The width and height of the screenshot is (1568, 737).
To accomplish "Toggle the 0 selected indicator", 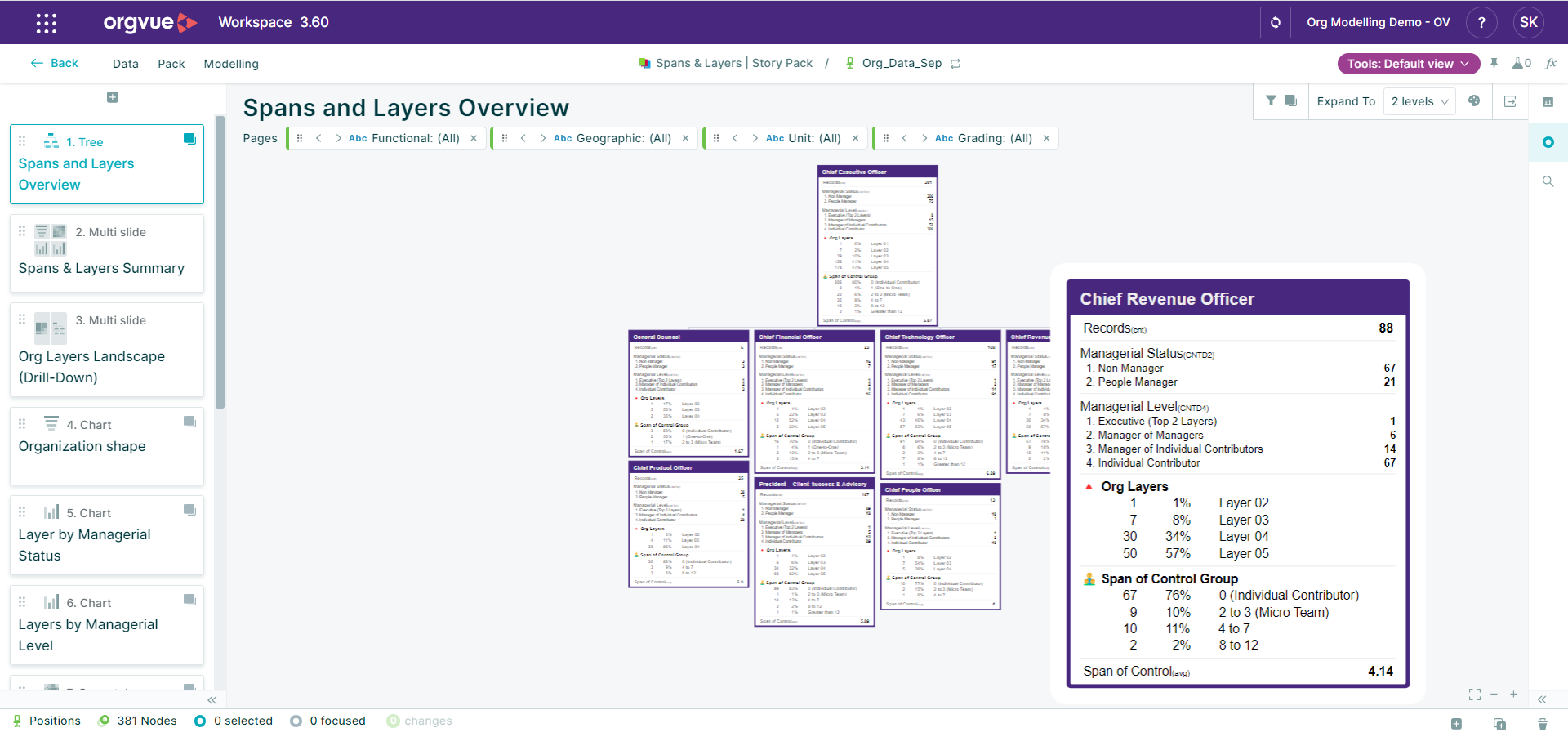I will tap(234, 721).
